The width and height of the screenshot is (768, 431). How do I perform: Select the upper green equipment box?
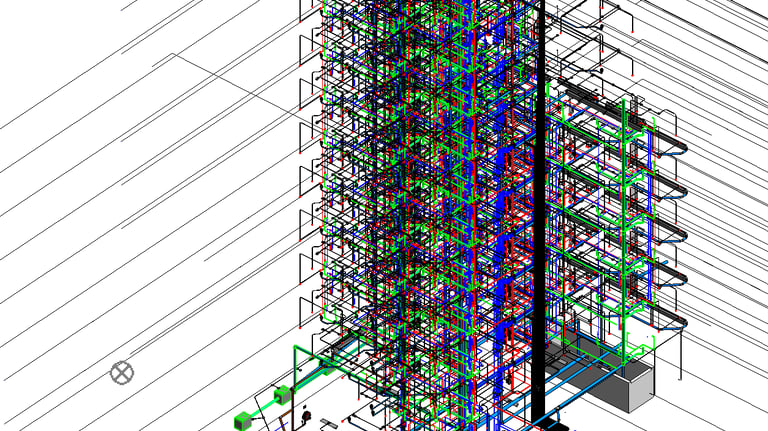click(x=282, y=395)
